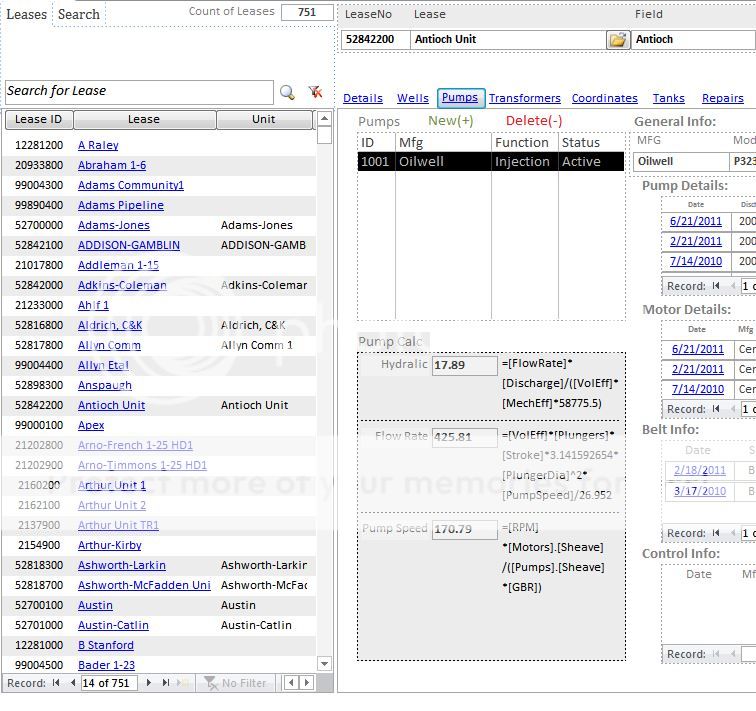Click the Search for Lease field
The image size is (756, 711).
[138, 92]
